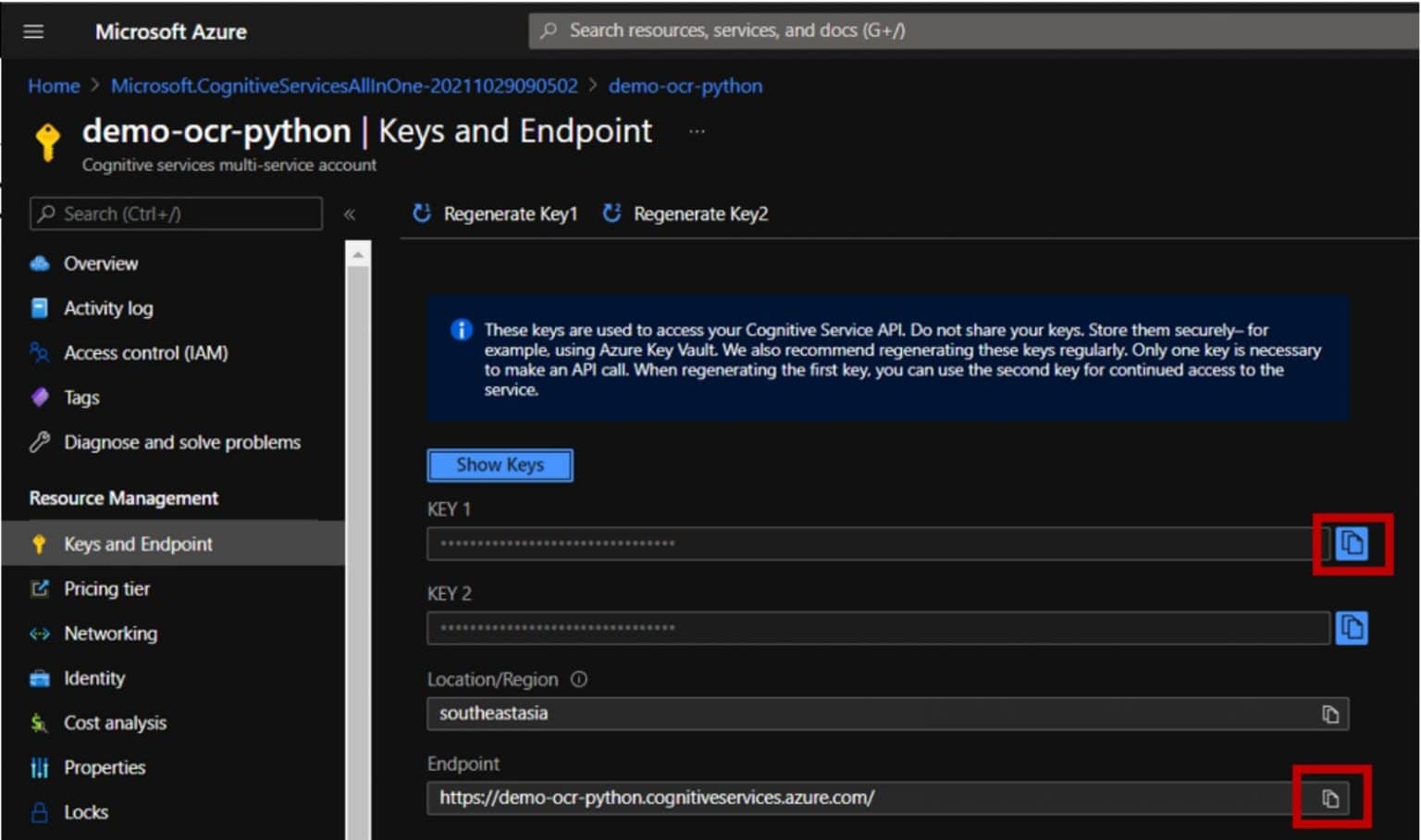Select Overview from the navigation pane
The width and height of the screenshot is (1421, 840).
pos(39,263)
